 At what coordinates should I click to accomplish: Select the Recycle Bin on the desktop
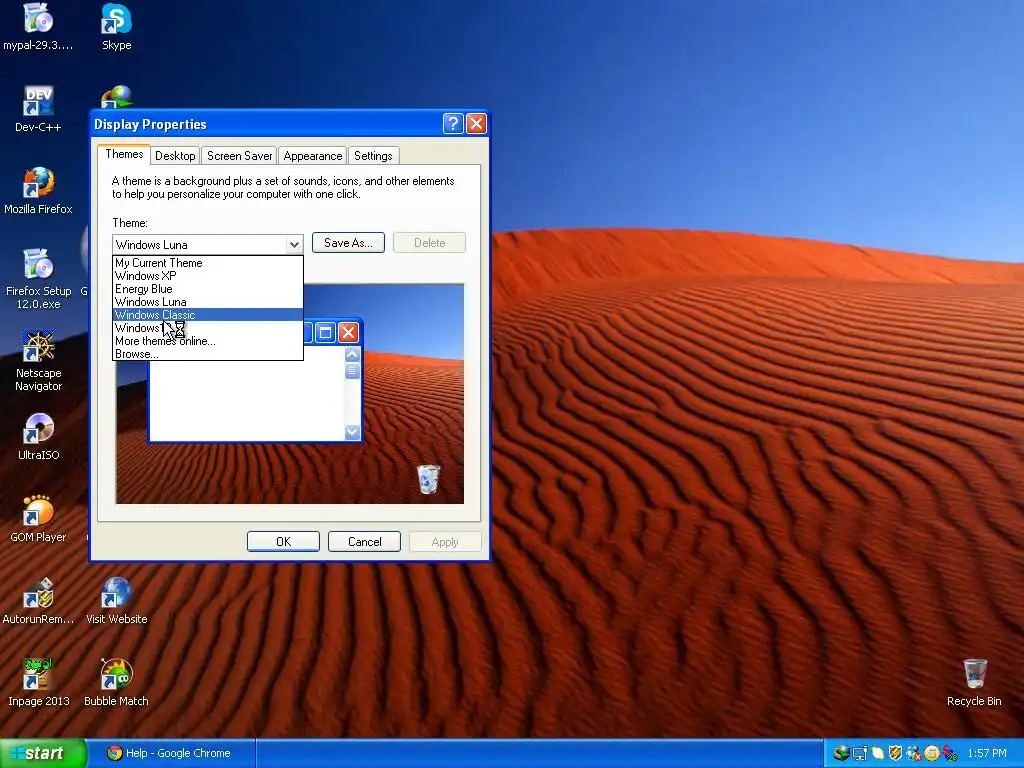click(x=974, y=683)
